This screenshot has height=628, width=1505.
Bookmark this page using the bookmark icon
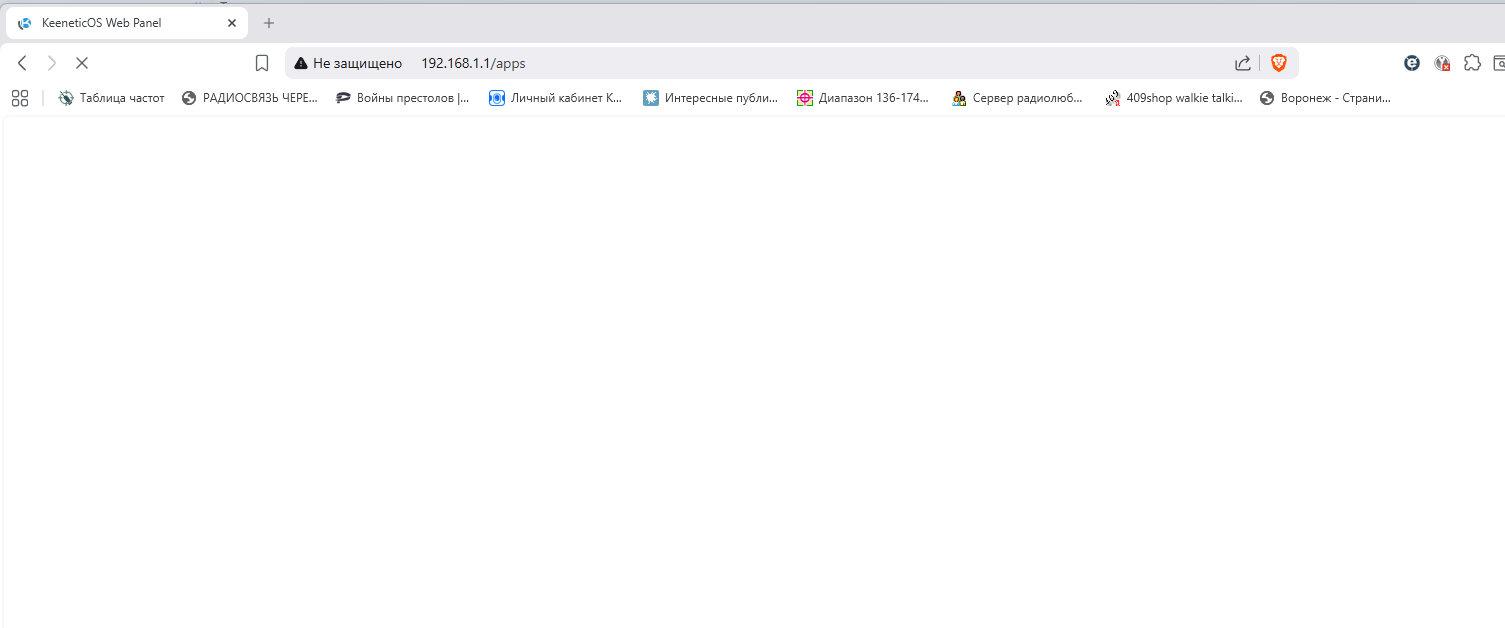point(262,63)
